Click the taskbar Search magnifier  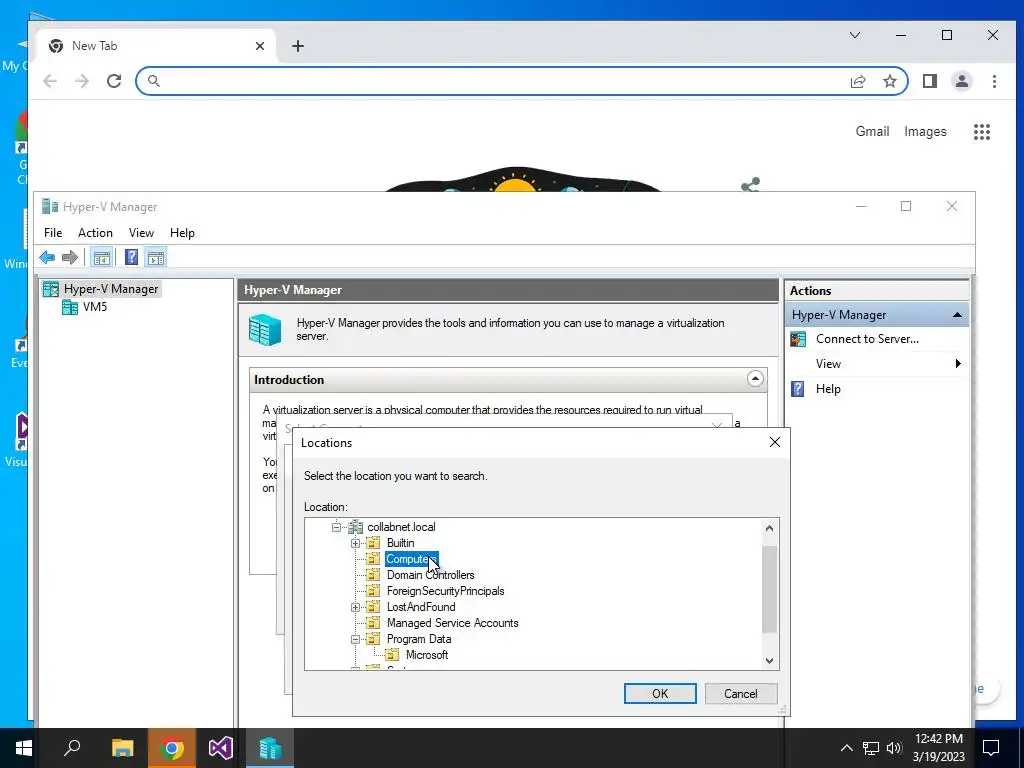click(x=72, y=748)
